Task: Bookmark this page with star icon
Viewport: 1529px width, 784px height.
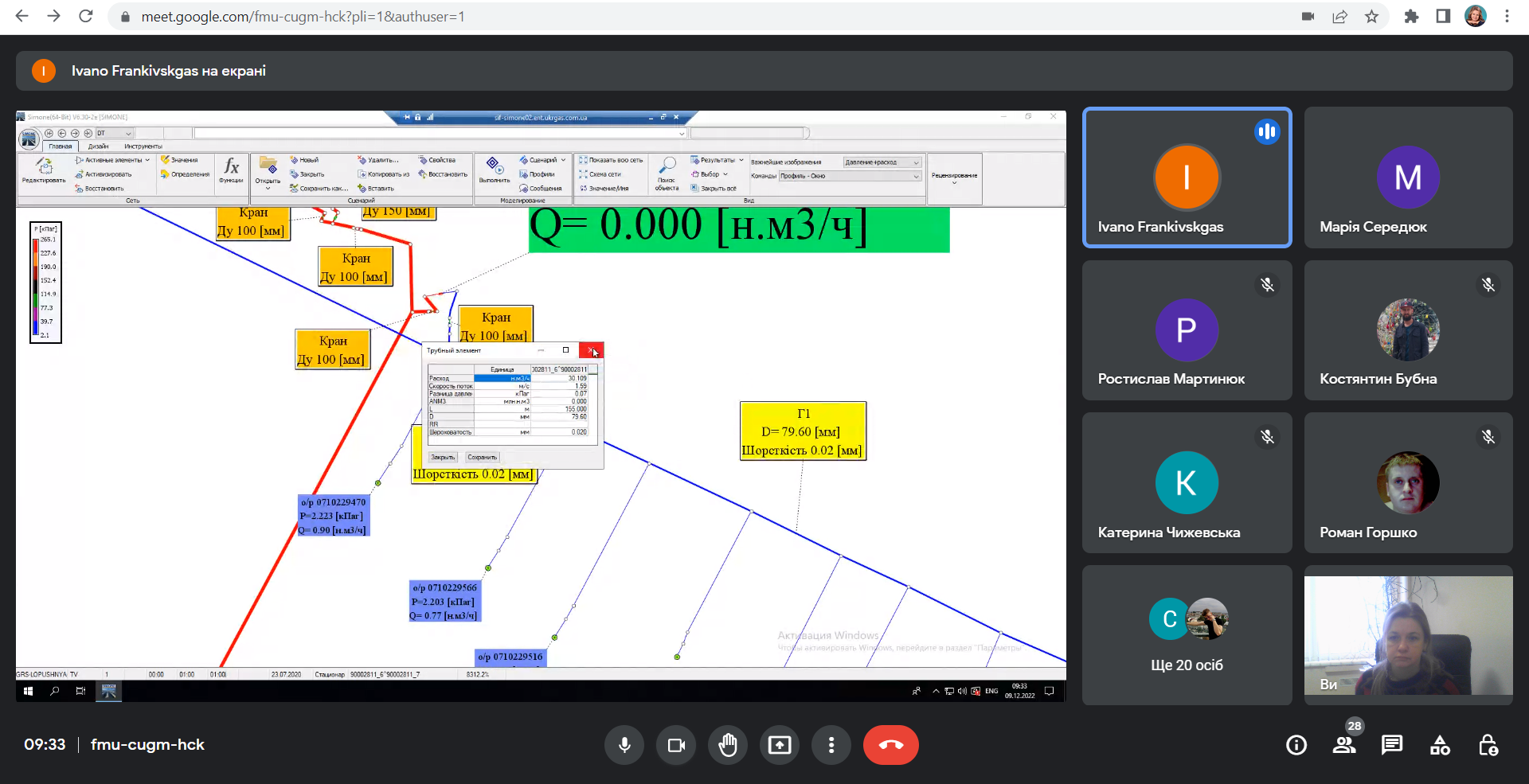Action: (x=1371, y=17)
